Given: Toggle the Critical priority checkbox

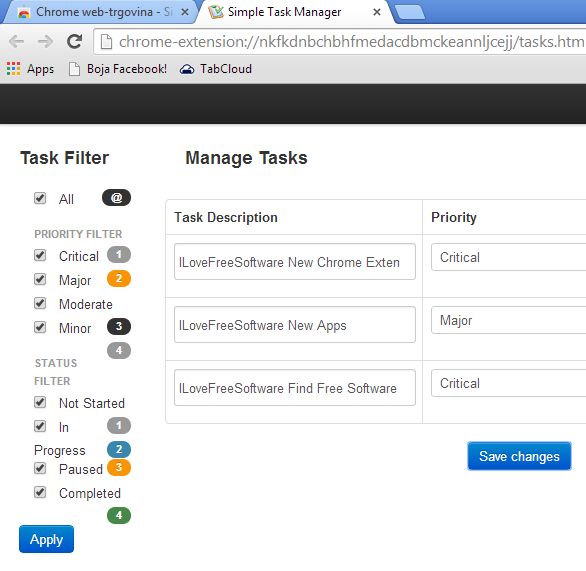Looking at the screenshot, I should click(x=40, y=255).
